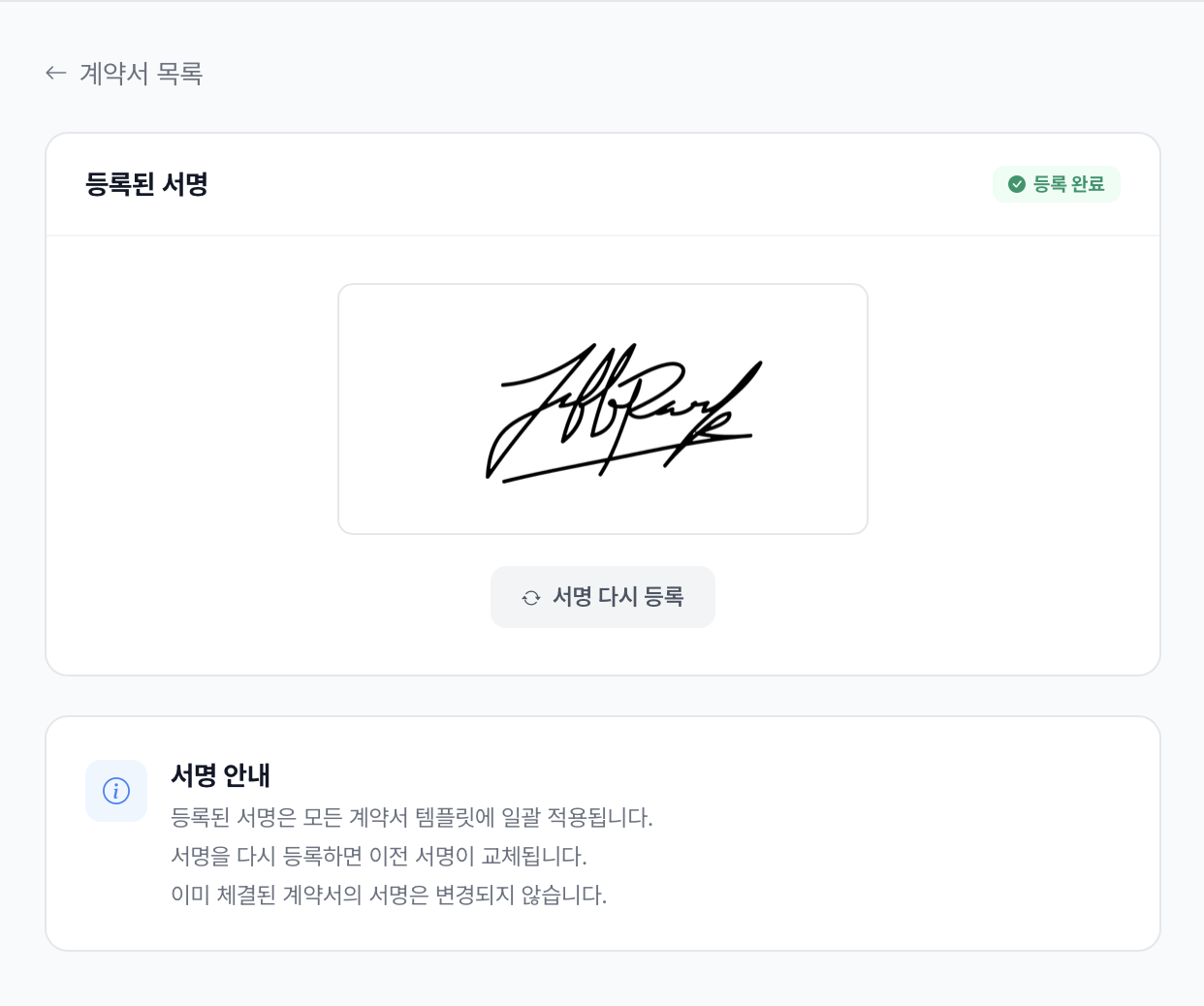Open the 계약서 목록 link
Viewport: 1204px width, 1006px height.
click(141, 73)
